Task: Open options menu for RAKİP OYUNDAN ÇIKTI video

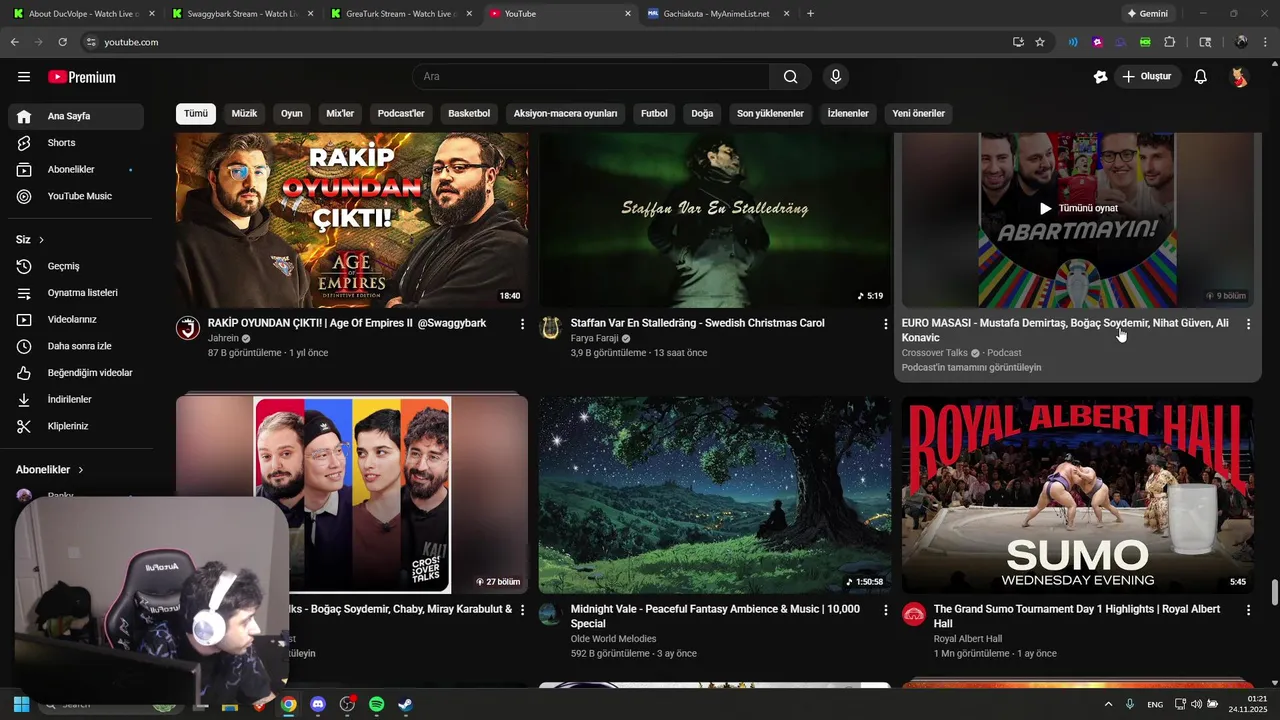Action: point(522,324)
